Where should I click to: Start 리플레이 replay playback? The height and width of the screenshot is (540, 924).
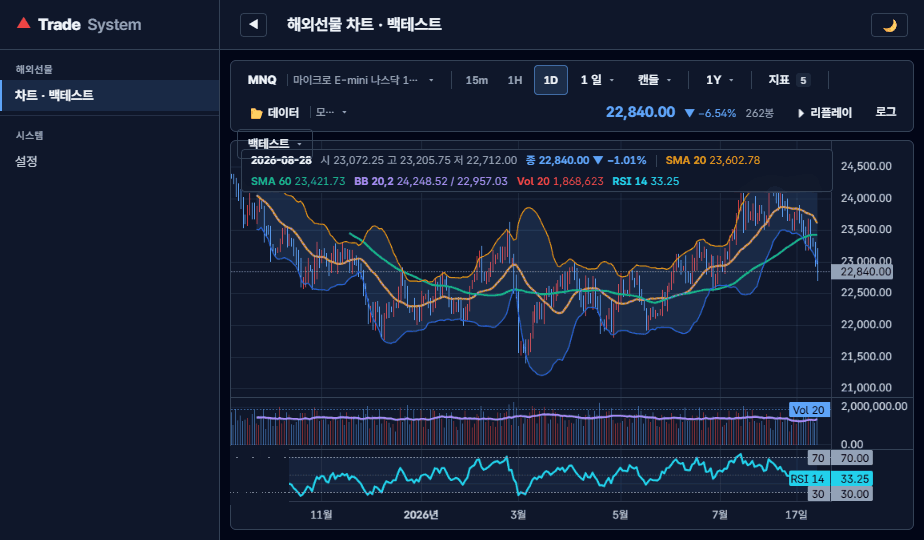click(824, 113)
